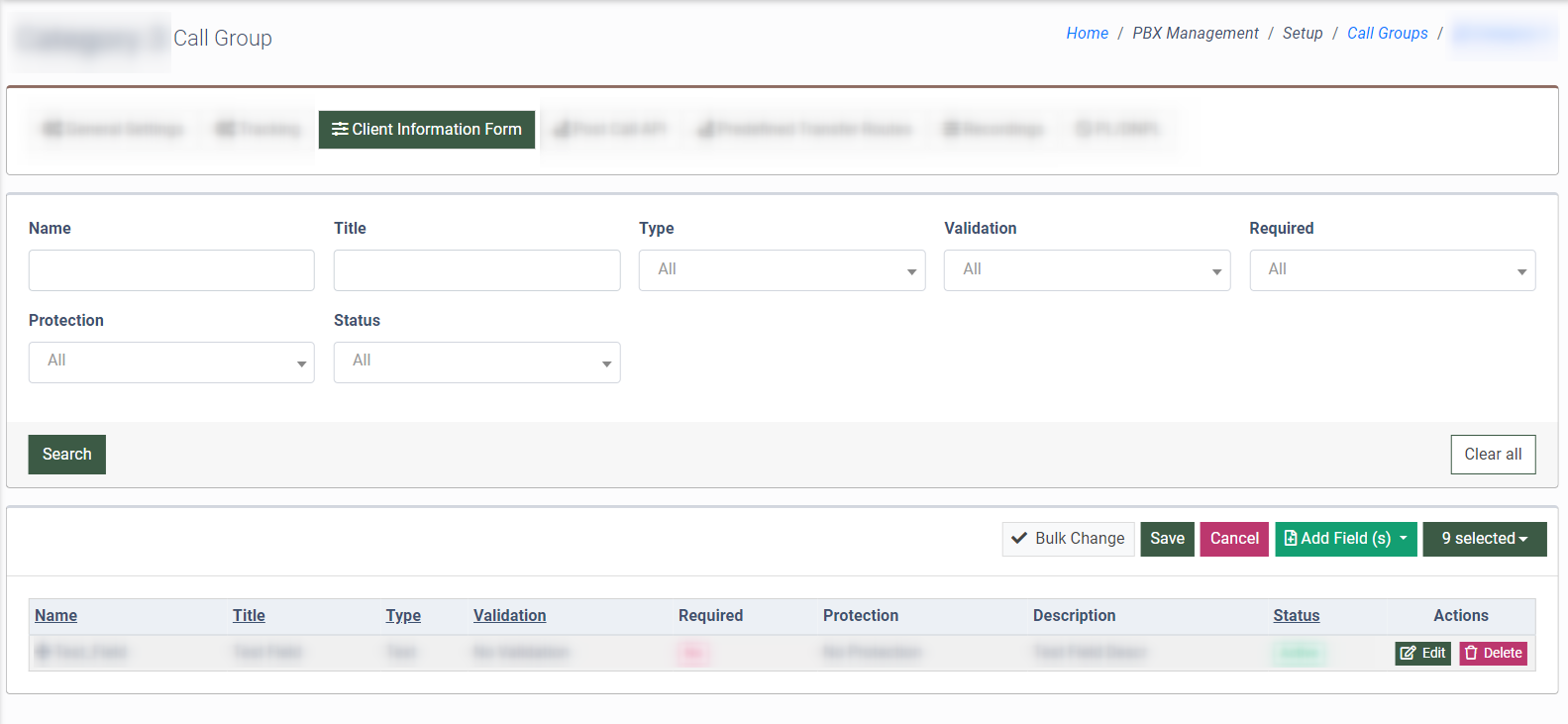Click the red Cancel button
Image resolution: width=1568 pixels, height=724 pixels.
tap(1234, 539)
